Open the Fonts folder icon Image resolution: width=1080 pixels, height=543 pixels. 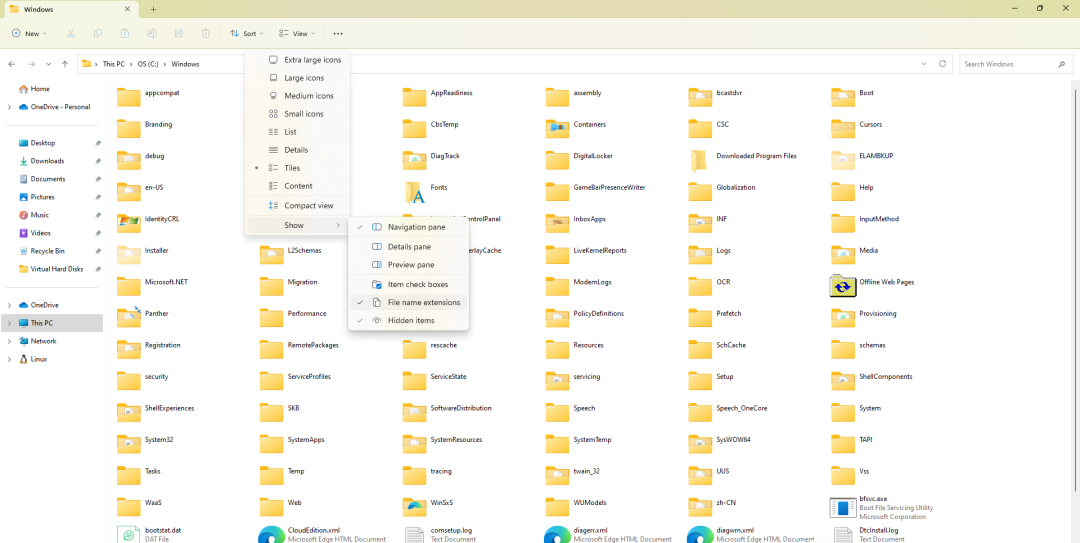tap(415, 193)
